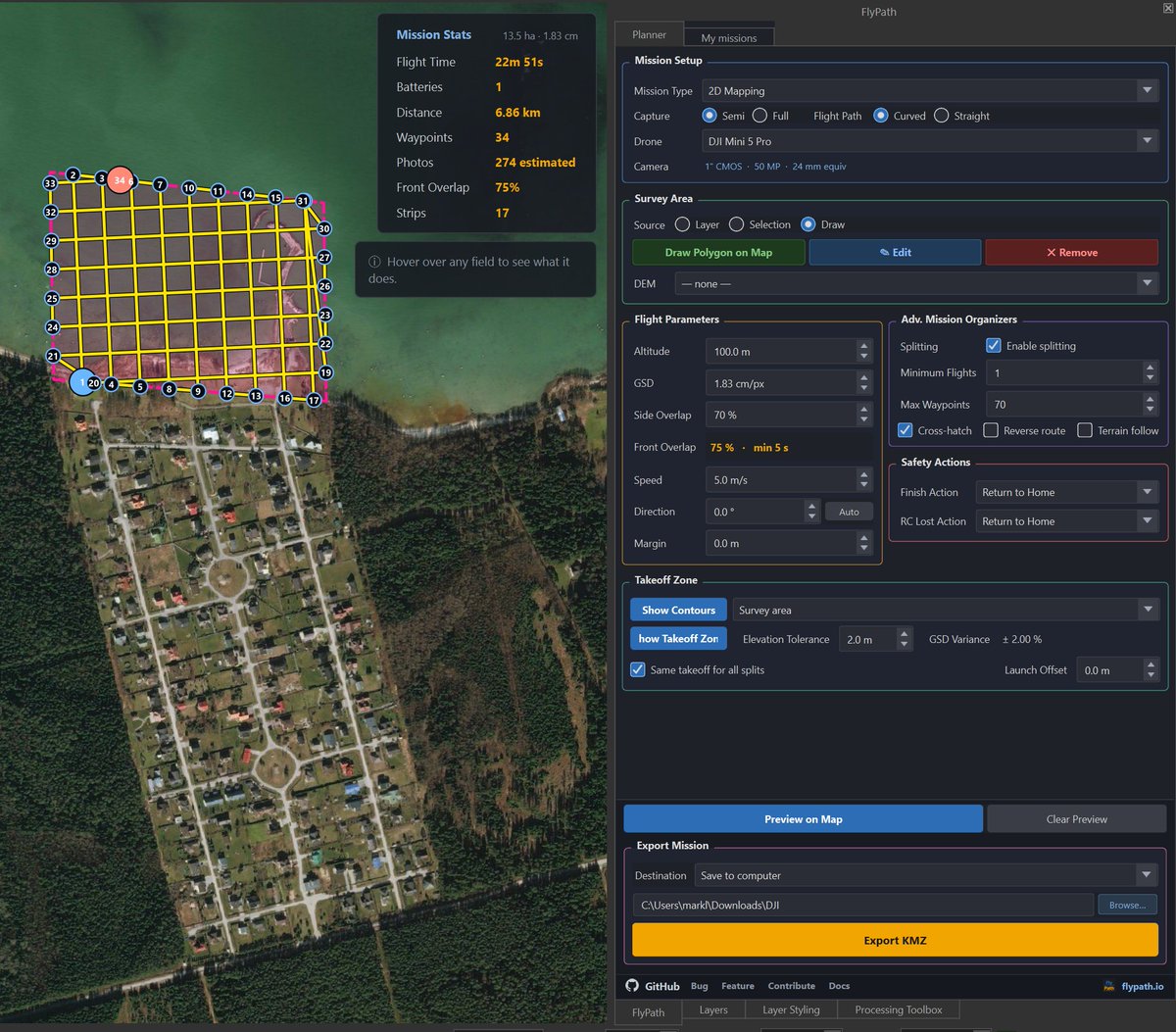
Task: Click waypoint marker 14 on the map
Action: click(247, 195)
